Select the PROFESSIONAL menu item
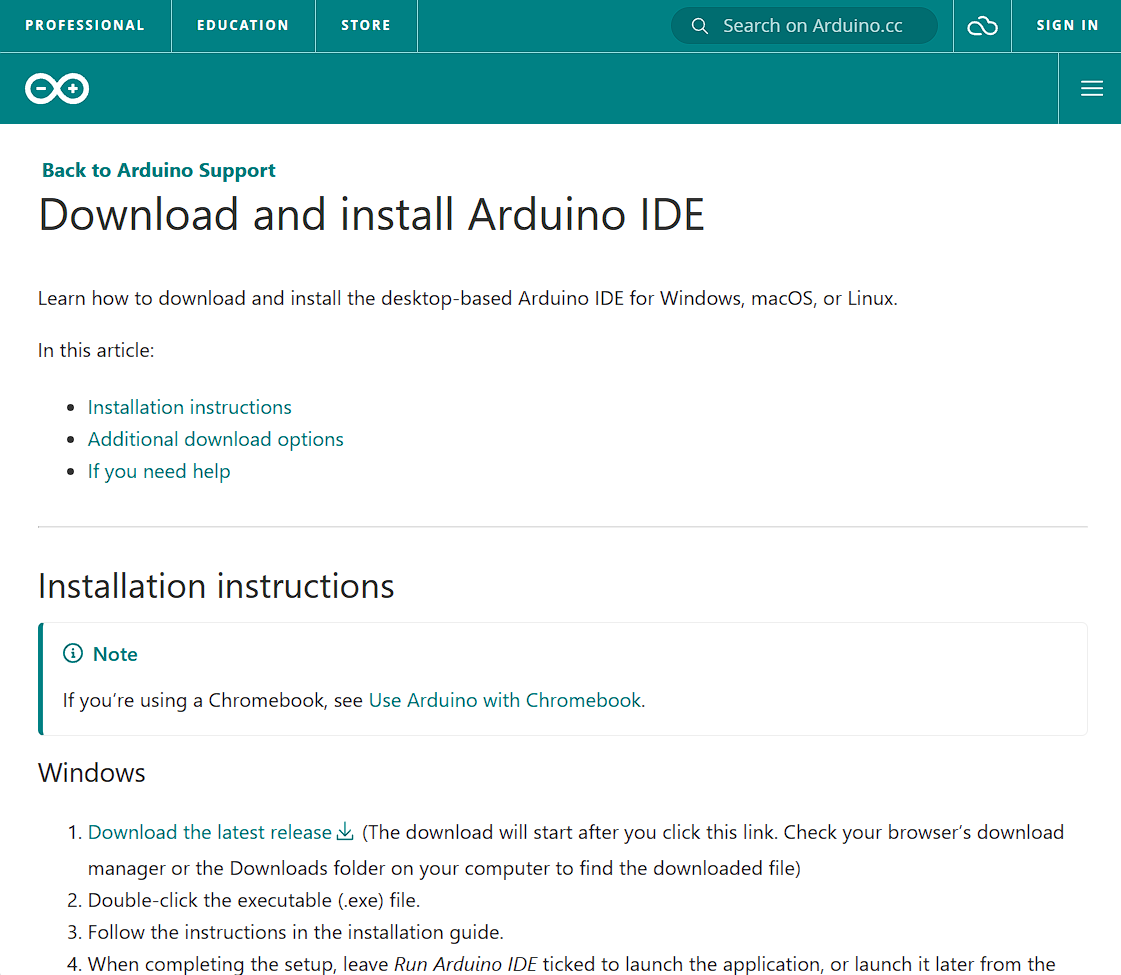The height and width of the screenshot is (975, 1121). [85, 25]
